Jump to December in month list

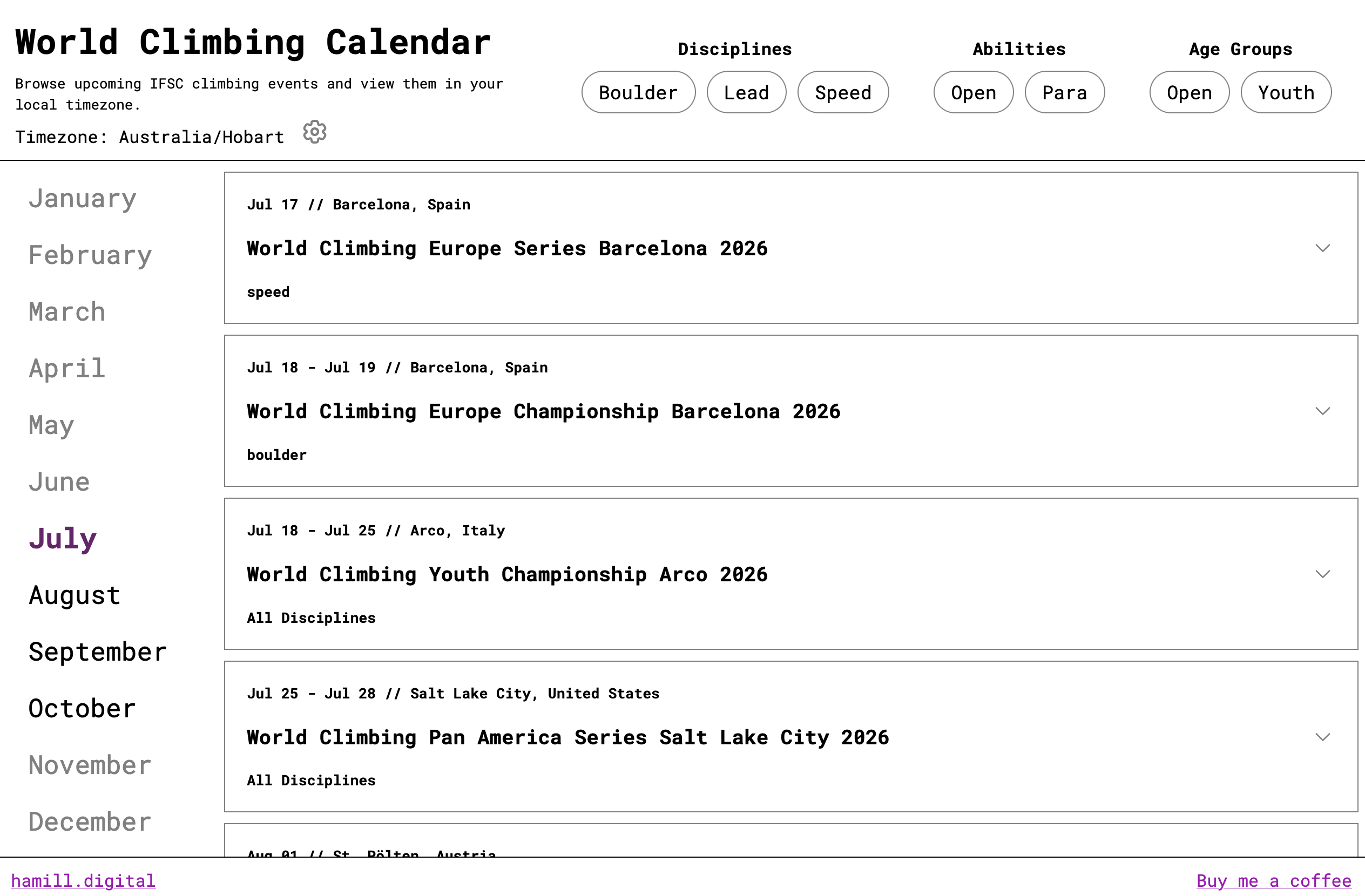click(90, 822)
